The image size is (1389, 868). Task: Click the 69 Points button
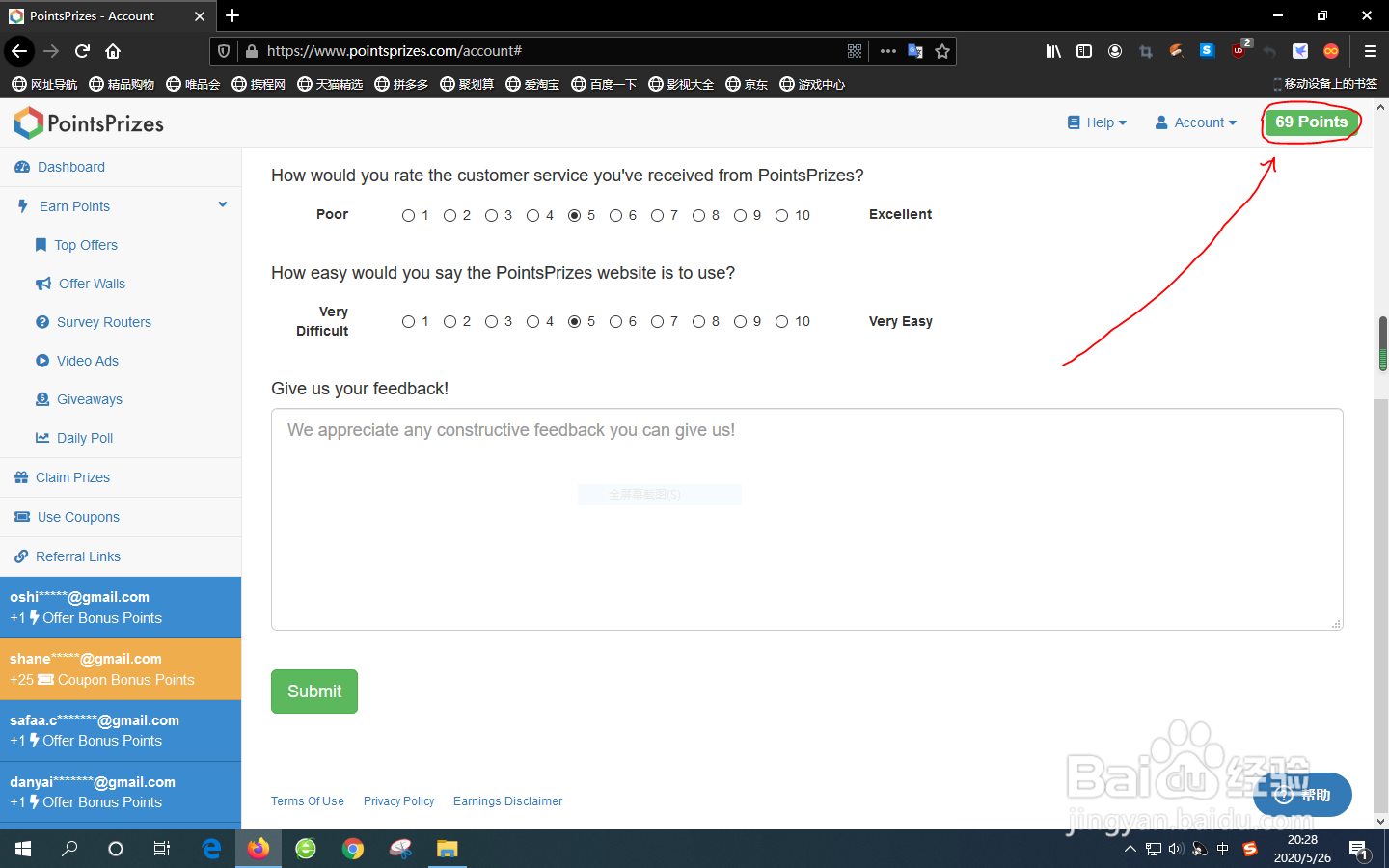click(1311, 122)
